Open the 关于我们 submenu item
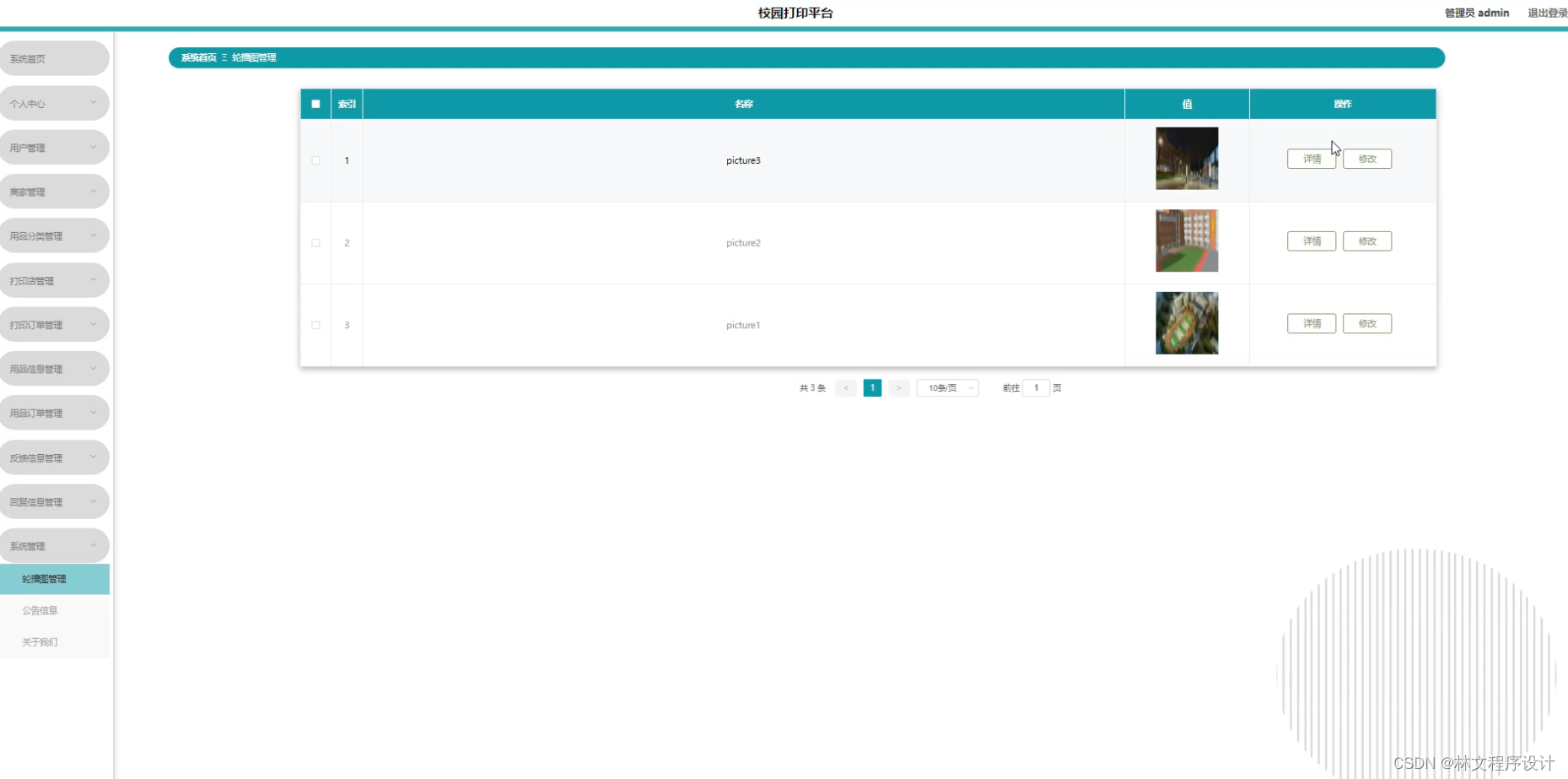 pos(55,642)
